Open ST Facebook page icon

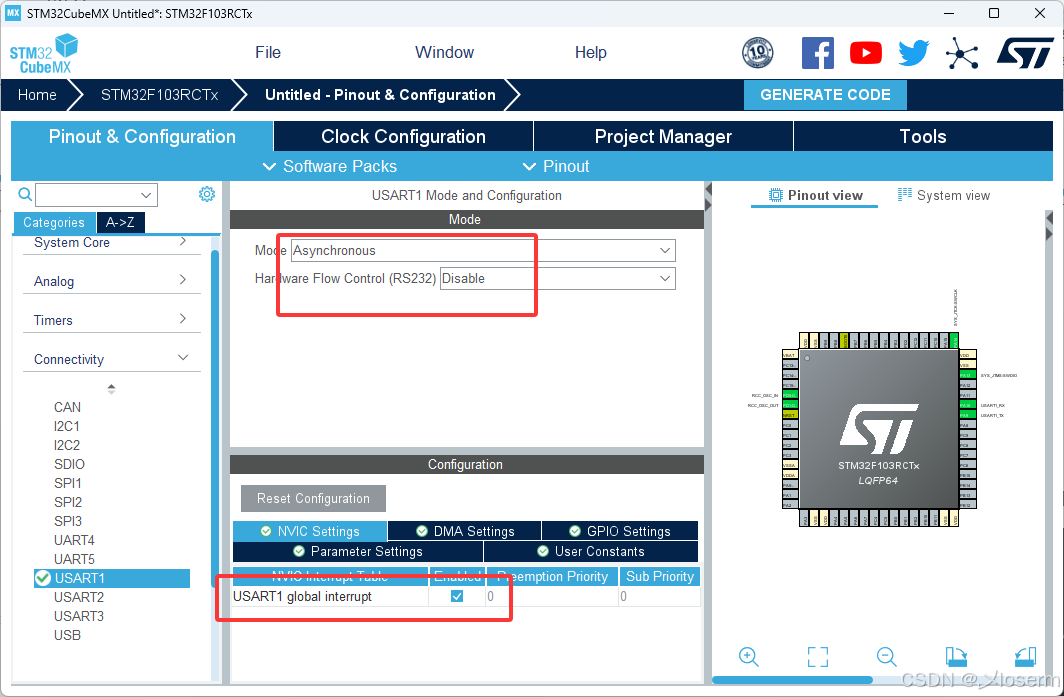(x=818, y=53)
